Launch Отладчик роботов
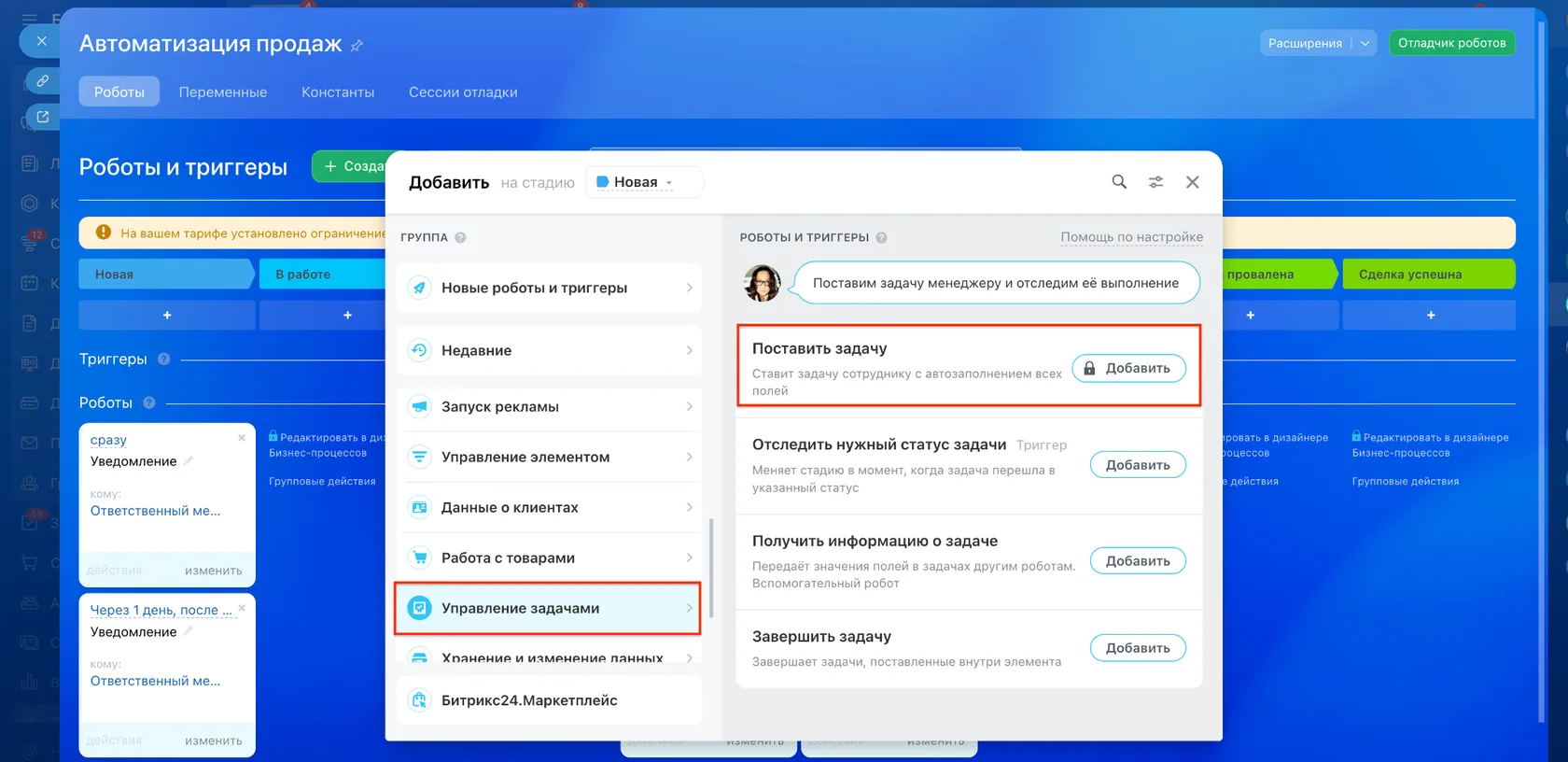The height and width of the screenshot is (762, 1568). coord(1451,43)
